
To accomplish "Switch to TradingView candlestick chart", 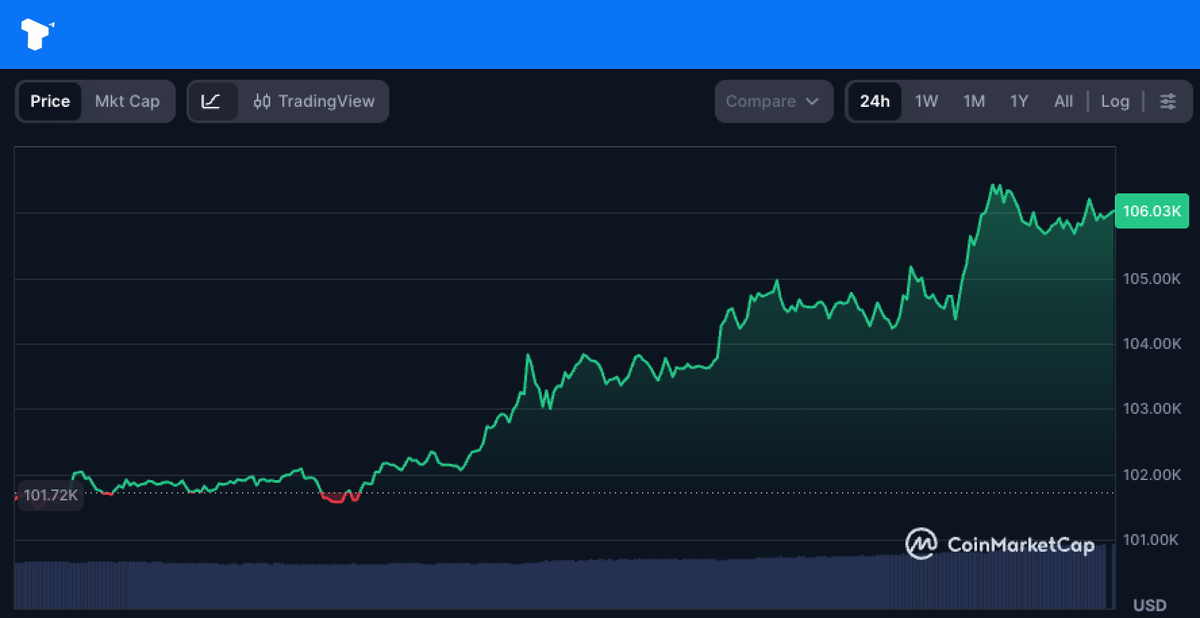I will (314, 101).
